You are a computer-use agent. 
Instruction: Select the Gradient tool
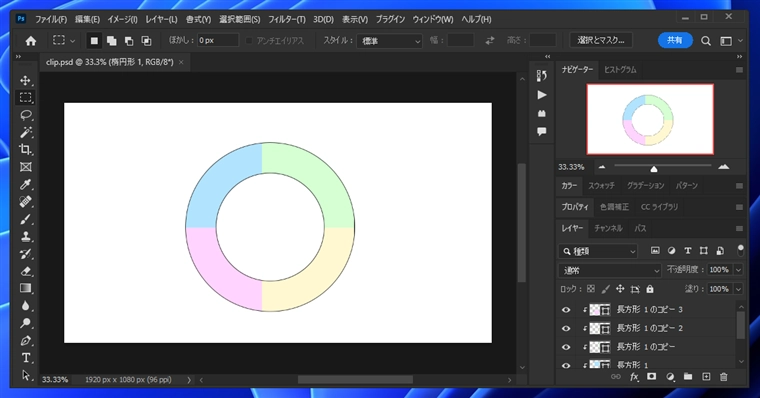25,288
